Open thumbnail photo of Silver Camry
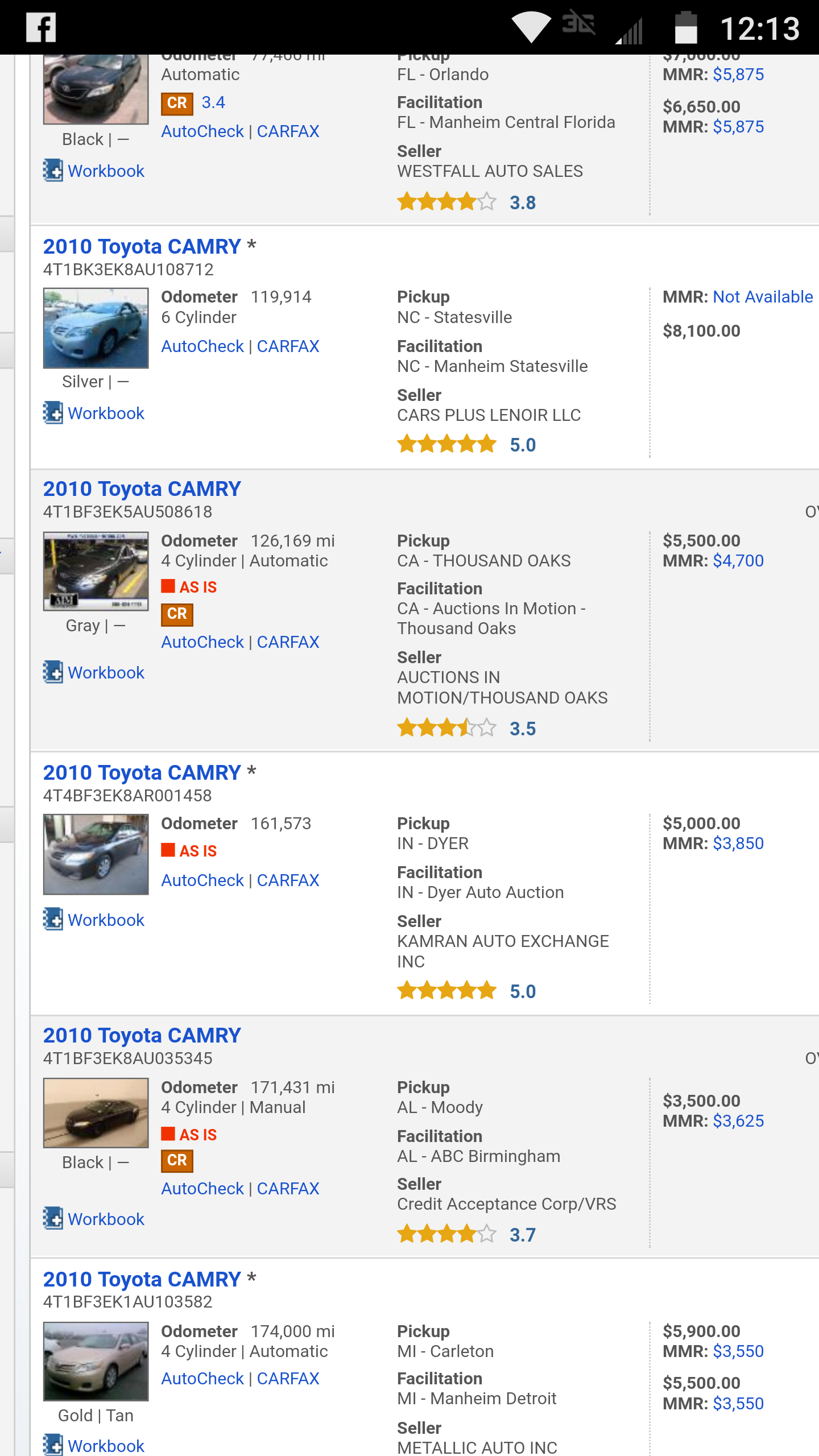This screenshot has width=819, height=1456. (x=96, y=328)
